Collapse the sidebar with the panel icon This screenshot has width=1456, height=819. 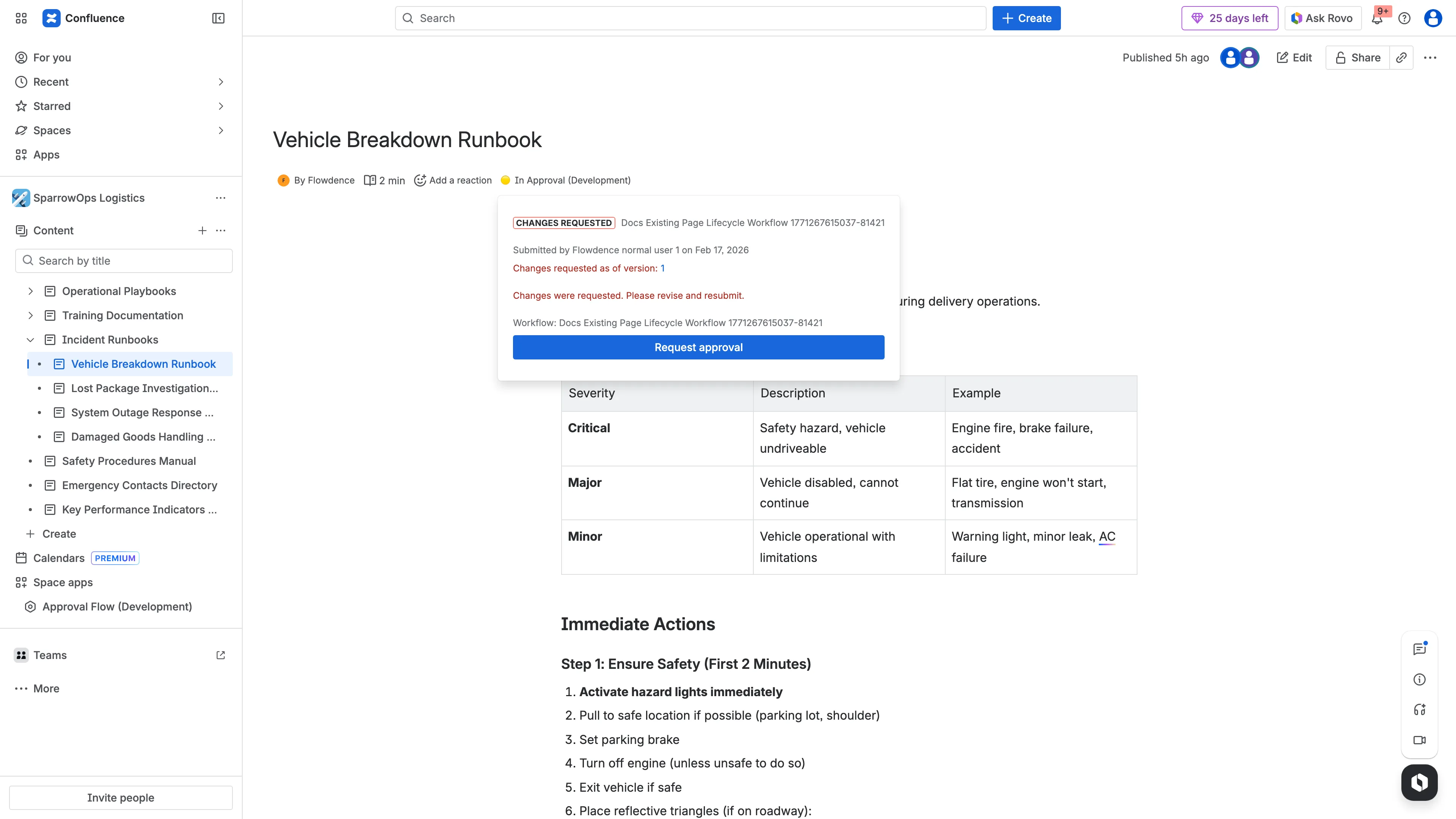coord(218,18)
